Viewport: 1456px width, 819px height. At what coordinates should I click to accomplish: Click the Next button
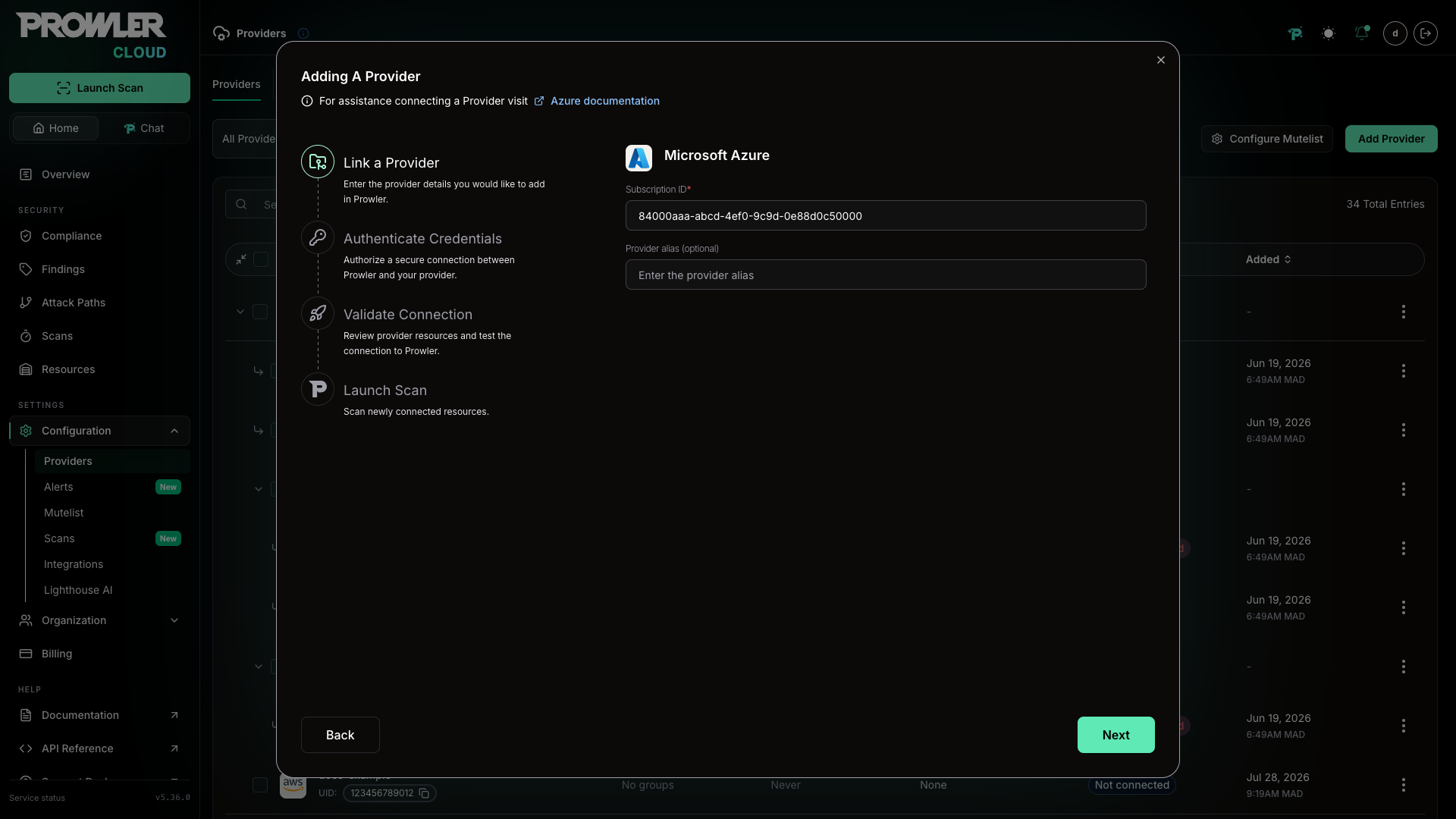(x=1116, y=735)
